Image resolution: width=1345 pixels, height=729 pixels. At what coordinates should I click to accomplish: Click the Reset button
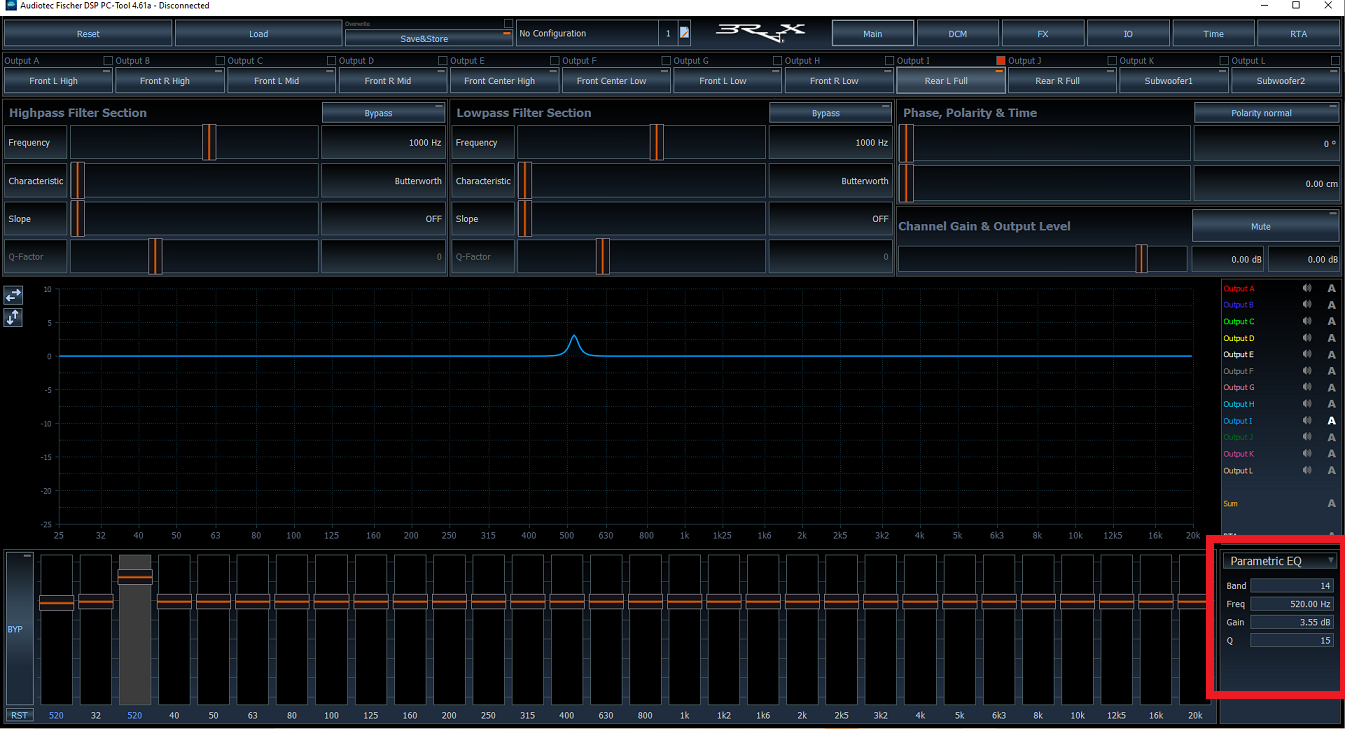88,34
